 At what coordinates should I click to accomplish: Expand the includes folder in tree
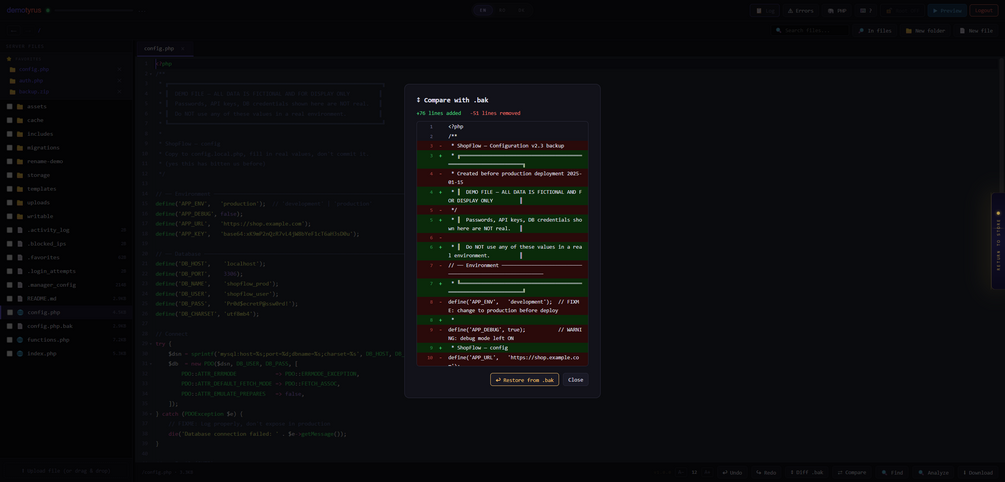[40, 134]
